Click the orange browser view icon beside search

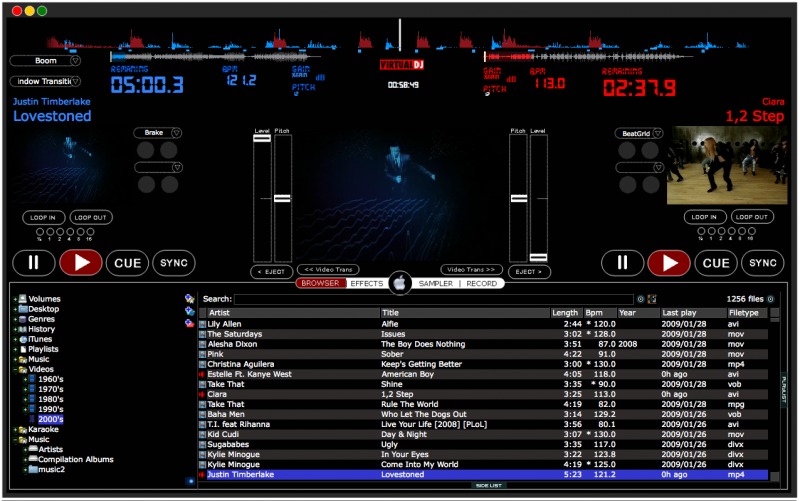coord(652,299)
